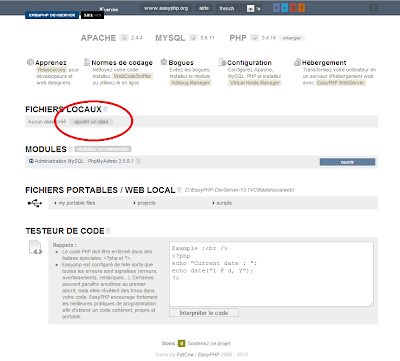Open the modules recommandés link
The height and width of the screenshot is (361, 400).
tap(103, 149)
